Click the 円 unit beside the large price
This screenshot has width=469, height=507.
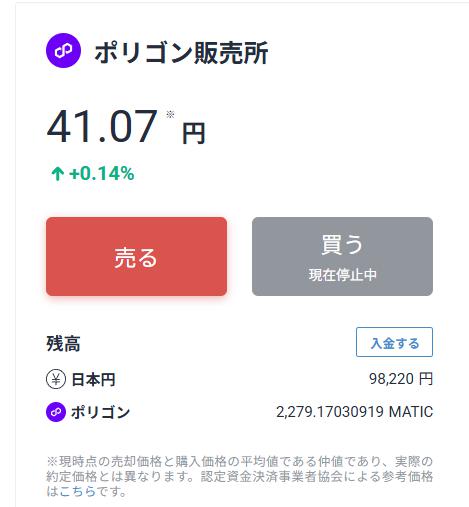pyautogui.click(x=193, y=133)
